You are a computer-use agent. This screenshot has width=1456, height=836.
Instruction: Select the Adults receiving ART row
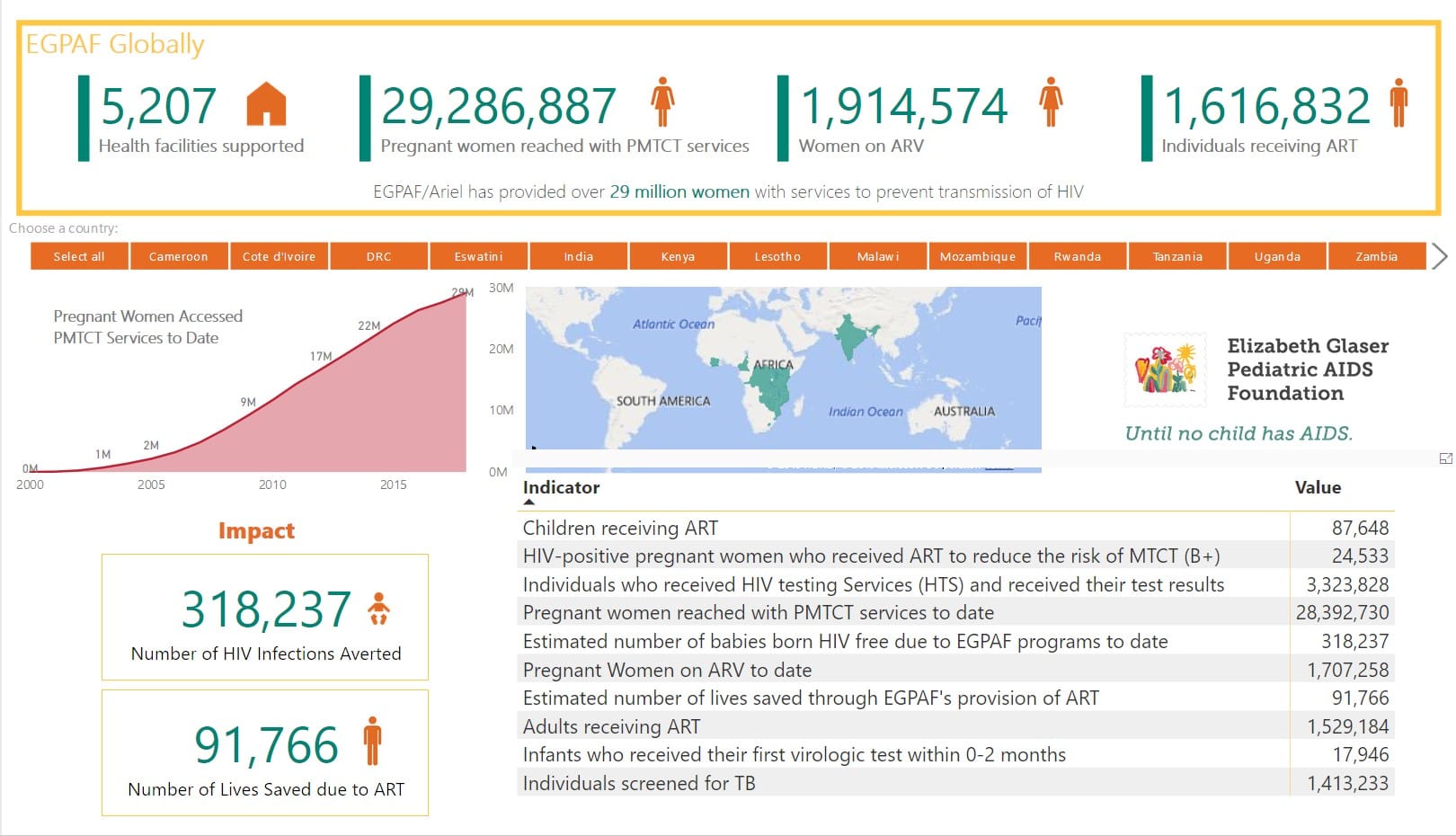[x=955, y=726]
